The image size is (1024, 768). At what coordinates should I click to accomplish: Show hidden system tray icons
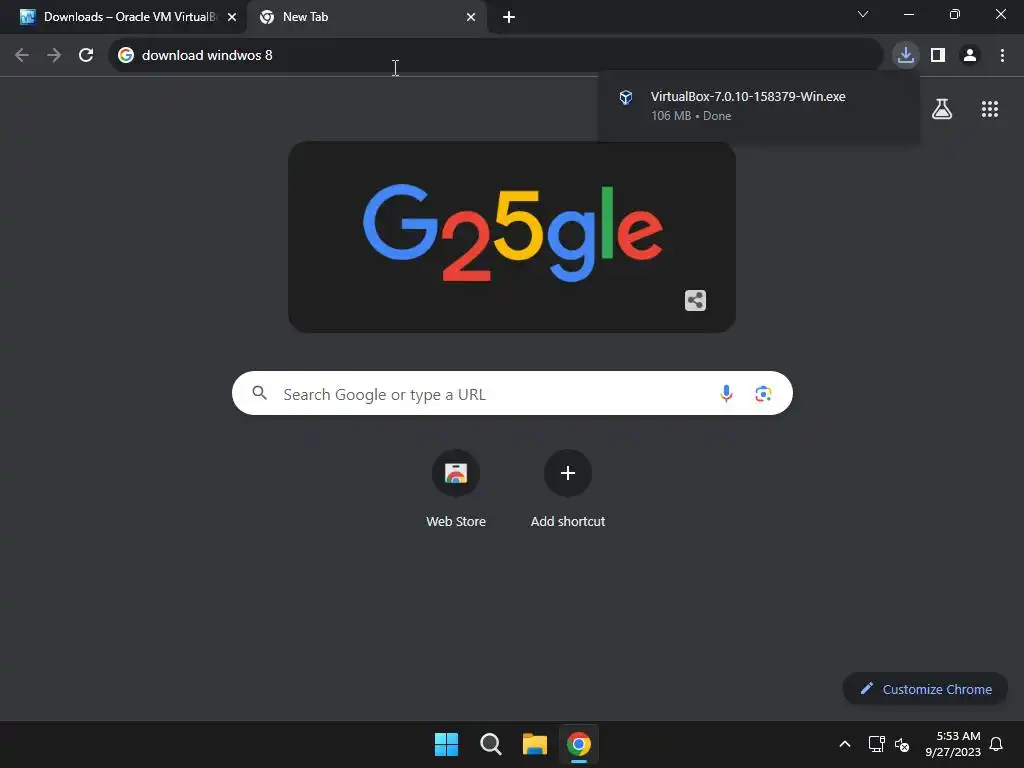point(844,744)
